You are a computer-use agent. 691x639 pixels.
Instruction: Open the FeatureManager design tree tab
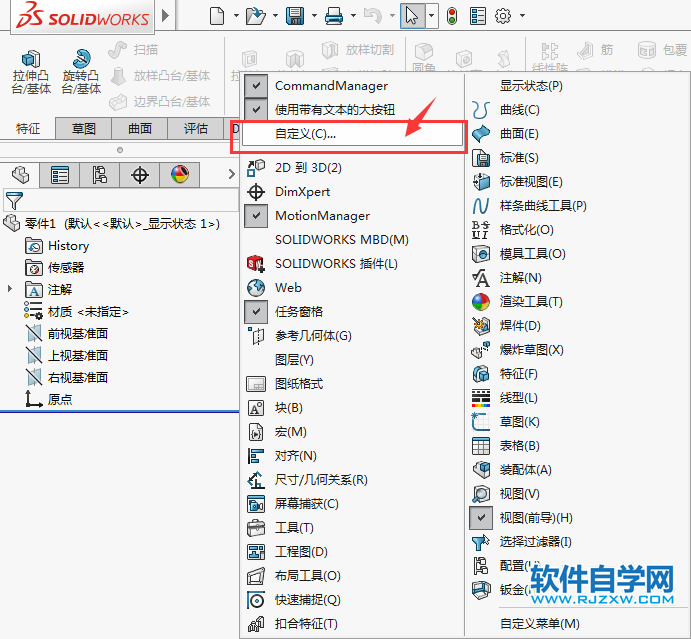point(20,175)
